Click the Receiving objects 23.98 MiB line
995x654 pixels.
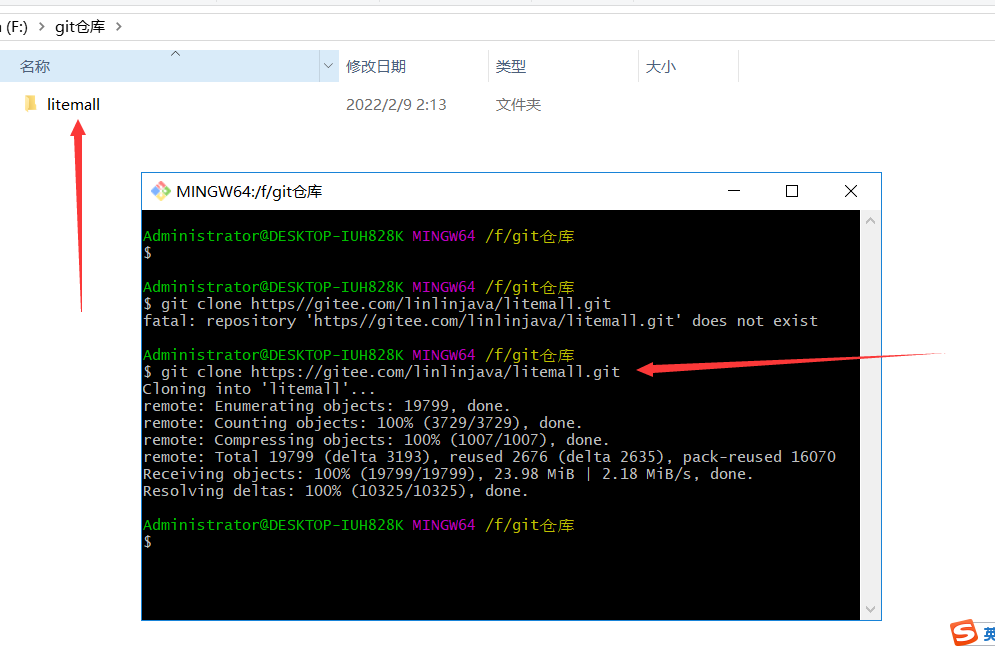pos(448,474)
